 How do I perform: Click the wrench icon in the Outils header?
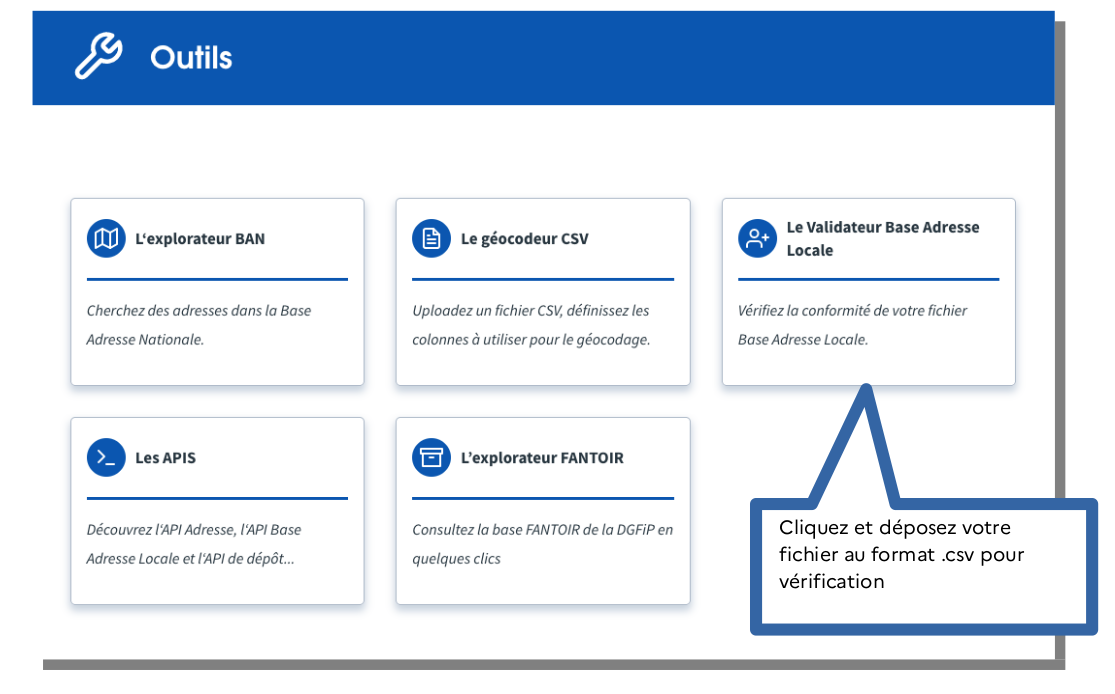[x=98, y=56]
